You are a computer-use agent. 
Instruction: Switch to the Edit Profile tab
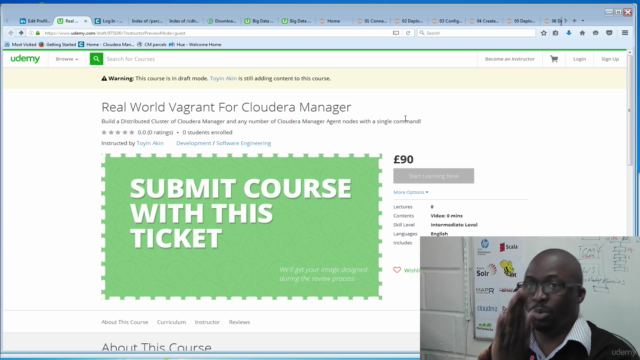[x=35, y=21]
